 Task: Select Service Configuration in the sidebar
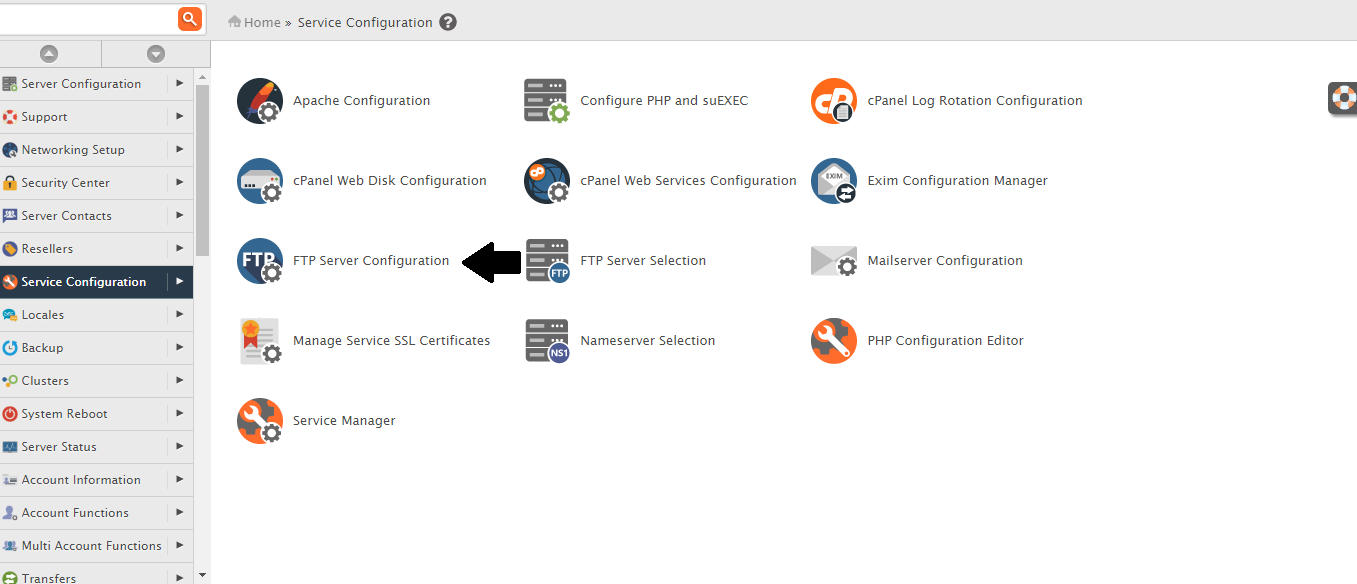point(84,282)
